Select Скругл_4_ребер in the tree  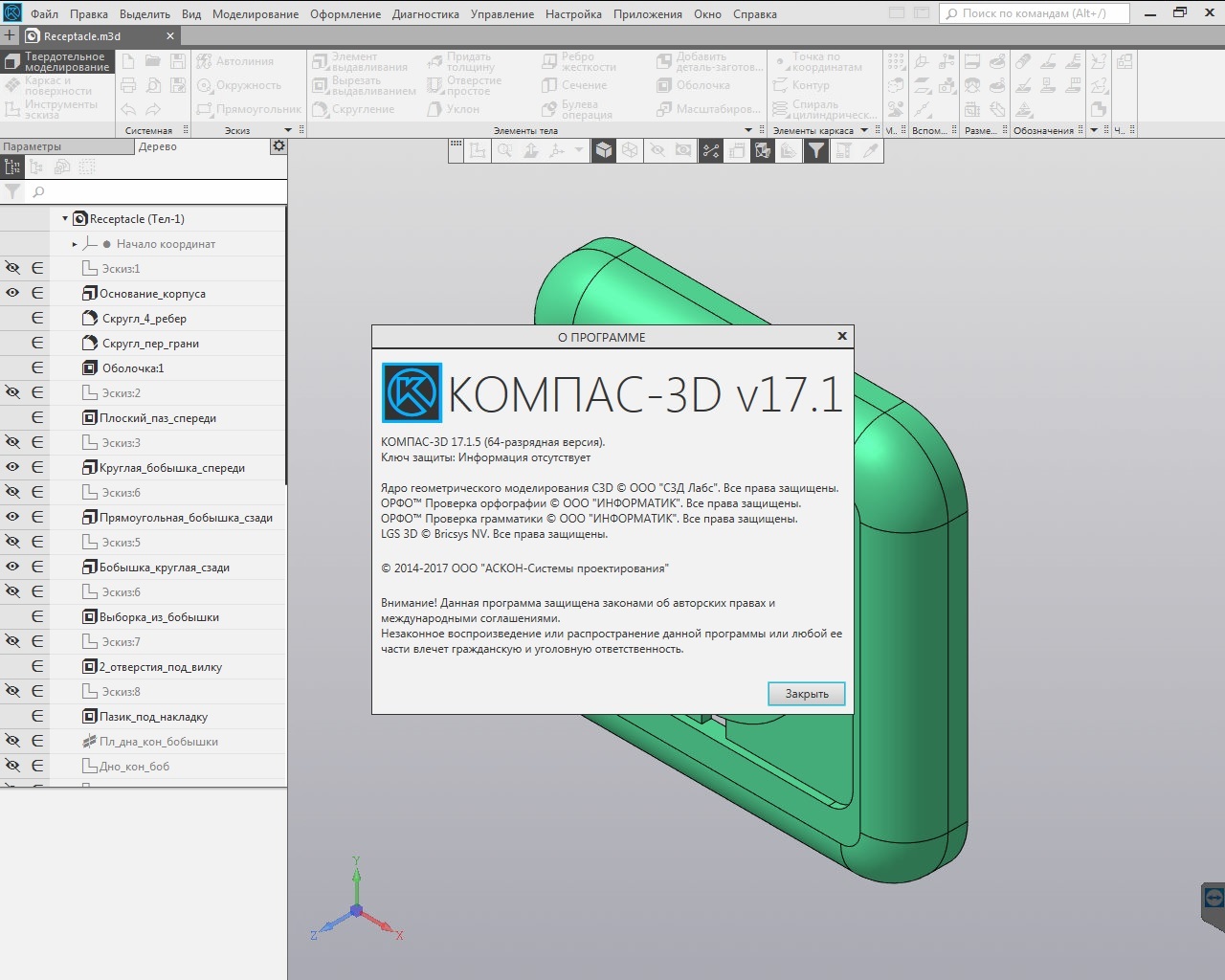145,318
